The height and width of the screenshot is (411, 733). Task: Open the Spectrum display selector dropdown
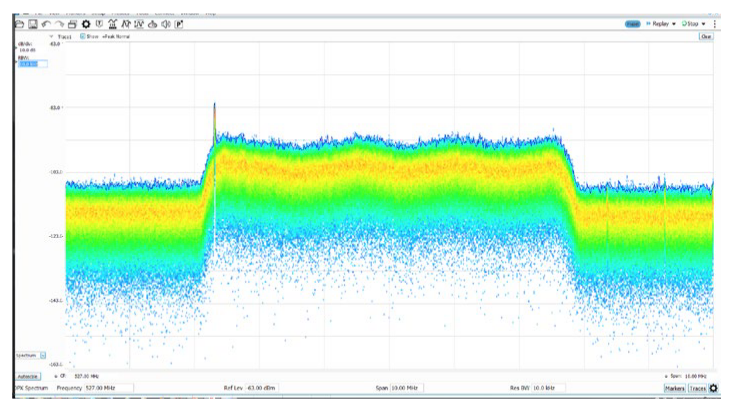43,355
